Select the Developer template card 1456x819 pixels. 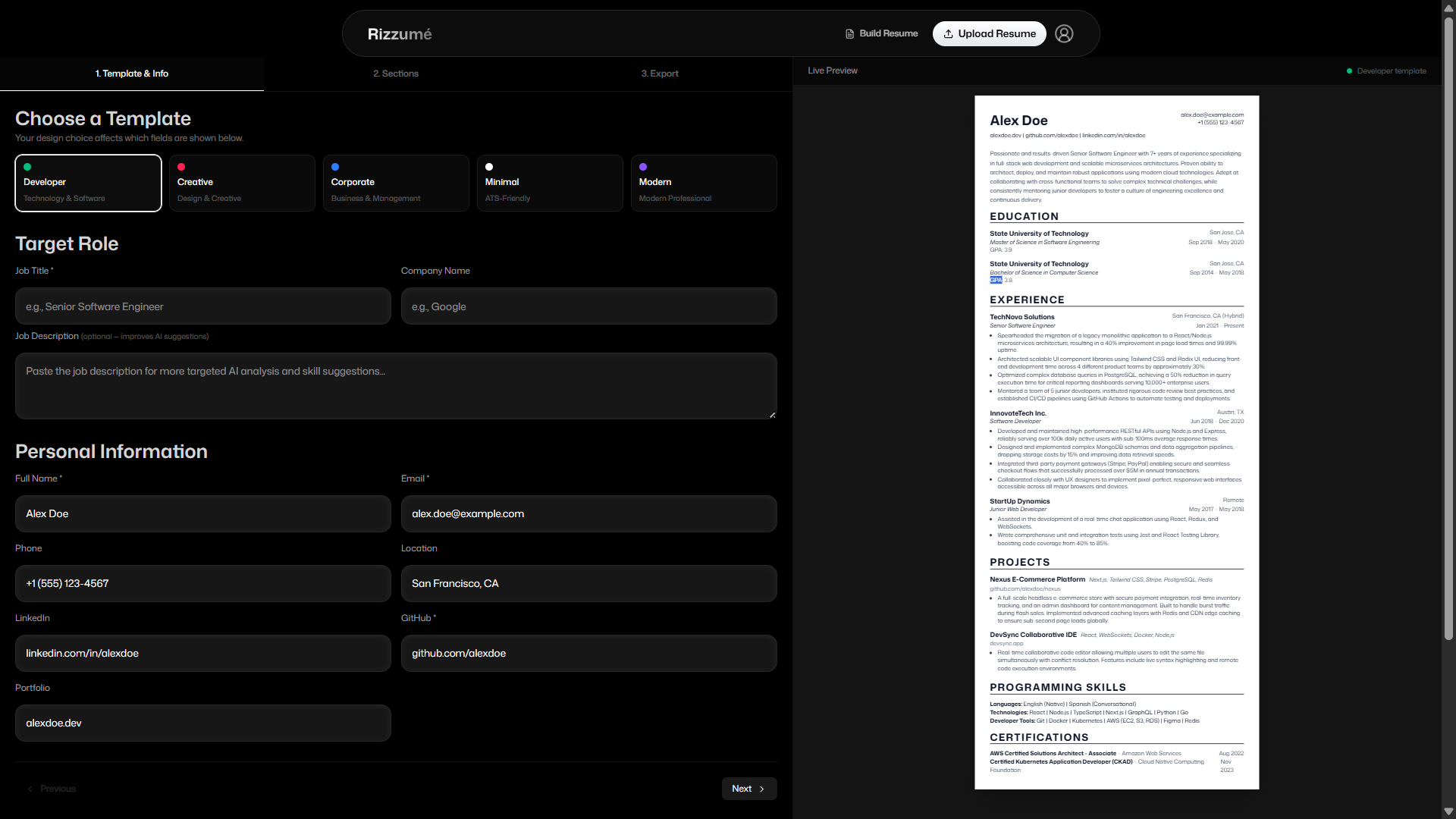(88, 183)
